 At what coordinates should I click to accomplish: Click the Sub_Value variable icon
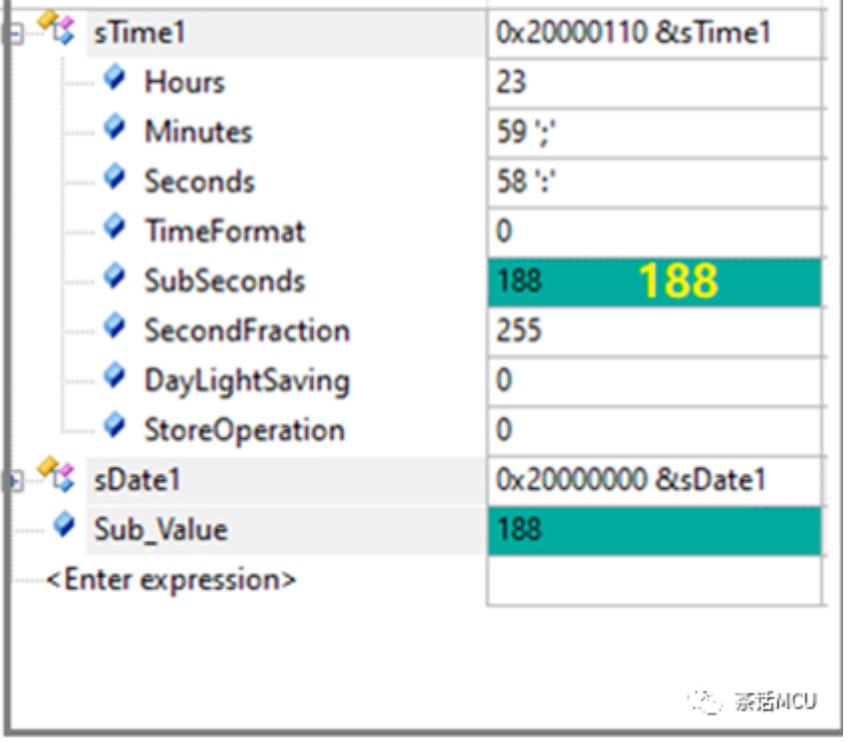pyautogui.click(x=64, y=525)
